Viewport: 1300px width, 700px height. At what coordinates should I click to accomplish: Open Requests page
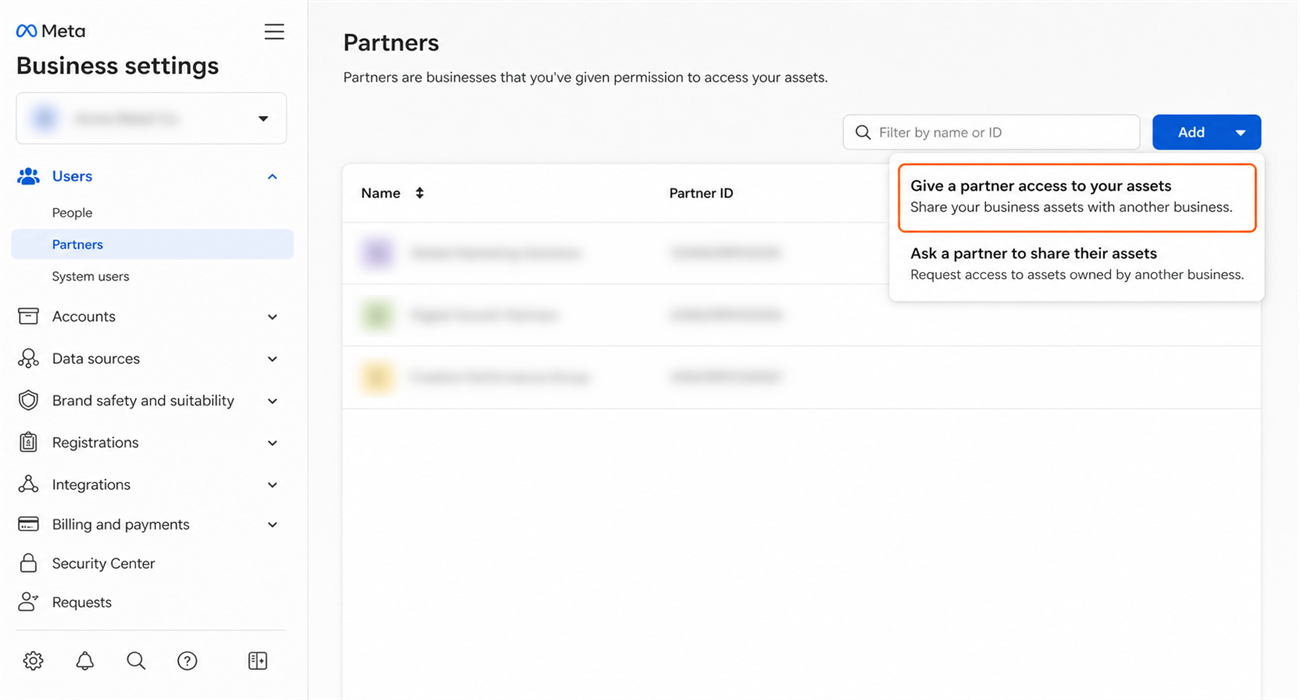pos(82,602)
